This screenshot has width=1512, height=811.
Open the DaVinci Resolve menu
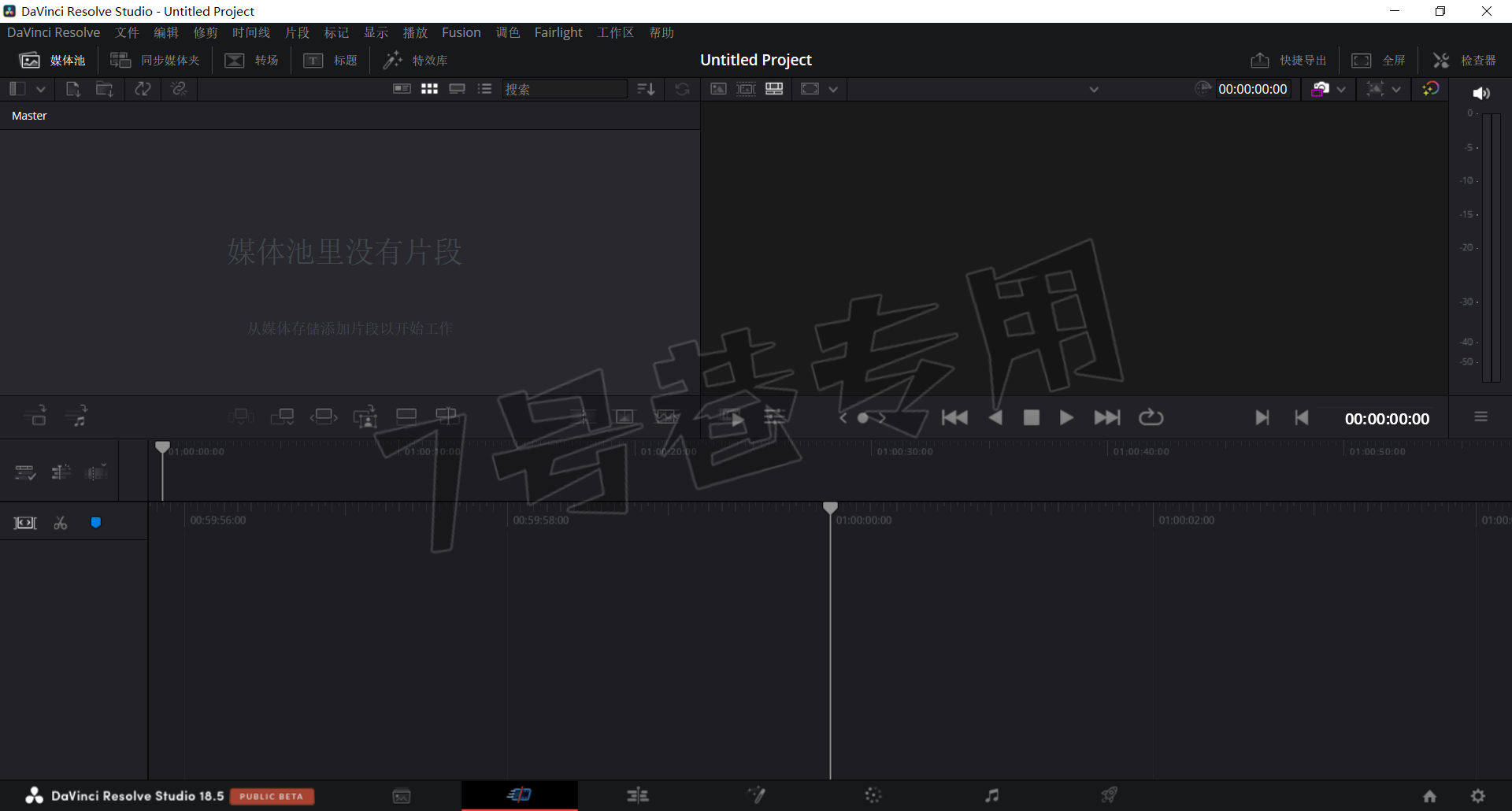54,32
